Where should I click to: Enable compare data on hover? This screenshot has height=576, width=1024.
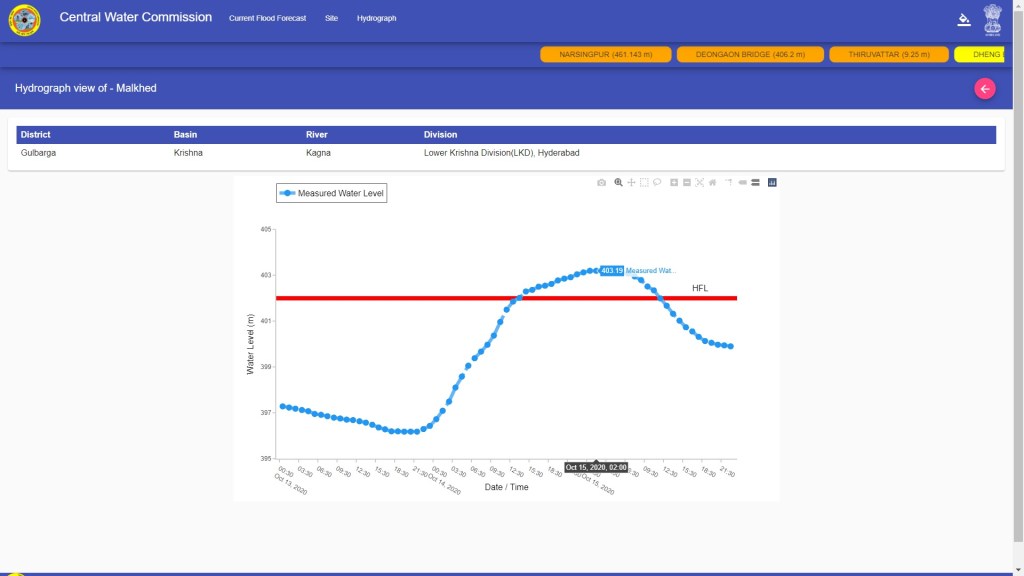coord(755,182)
